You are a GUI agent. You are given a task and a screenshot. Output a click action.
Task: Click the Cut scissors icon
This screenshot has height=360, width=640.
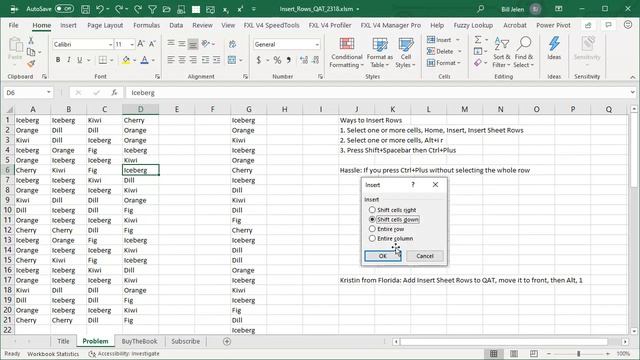tap(31, 41)
